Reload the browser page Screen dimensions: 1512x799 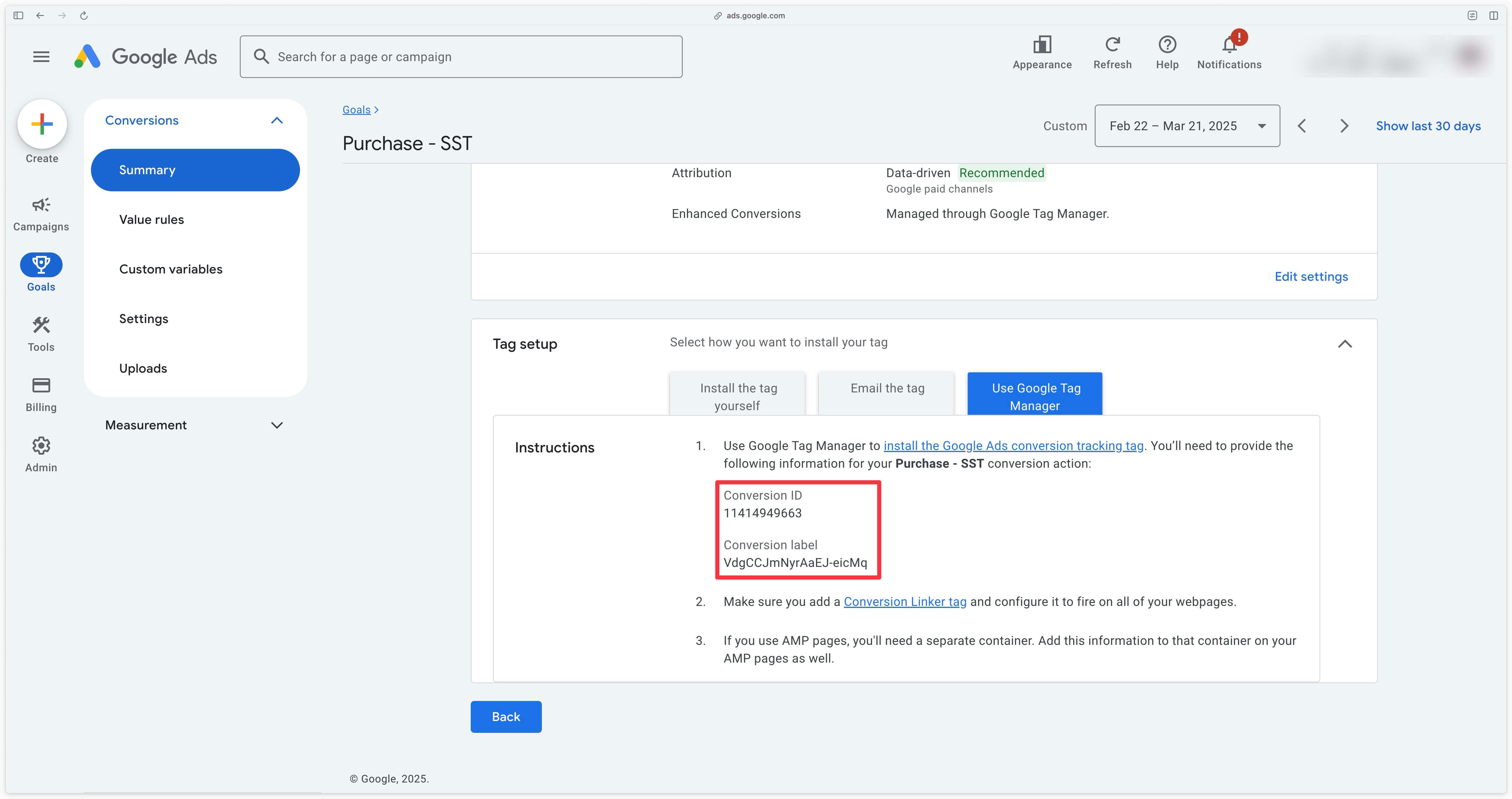83,15
